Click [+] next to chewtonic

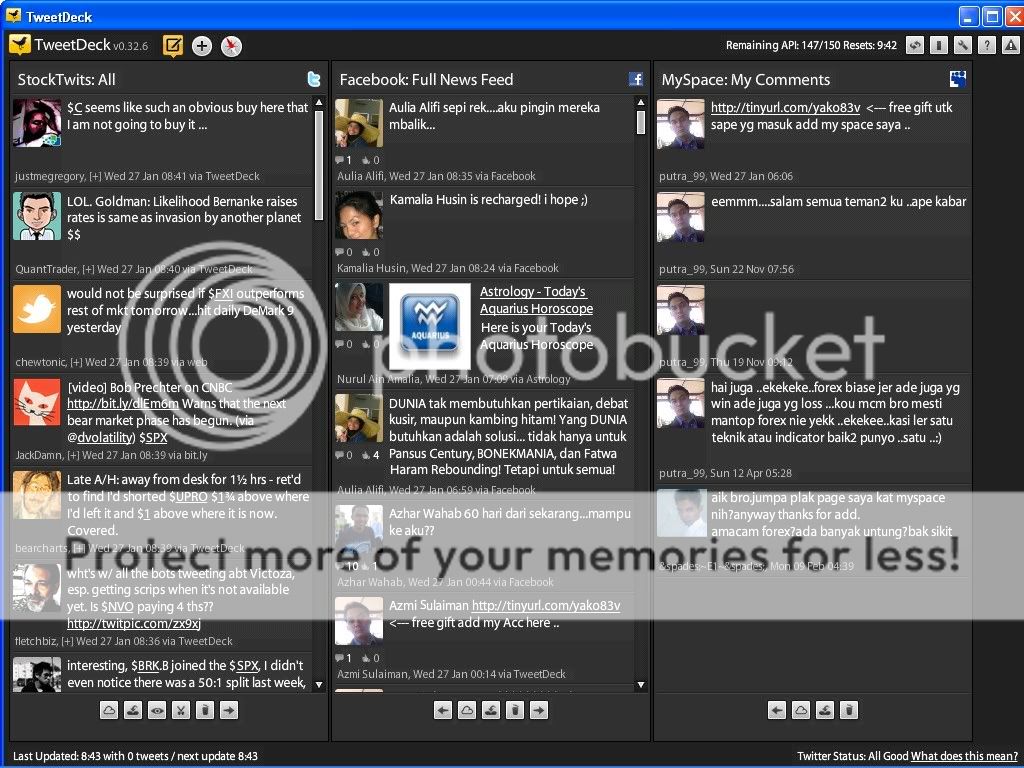[x=76, y=362]
